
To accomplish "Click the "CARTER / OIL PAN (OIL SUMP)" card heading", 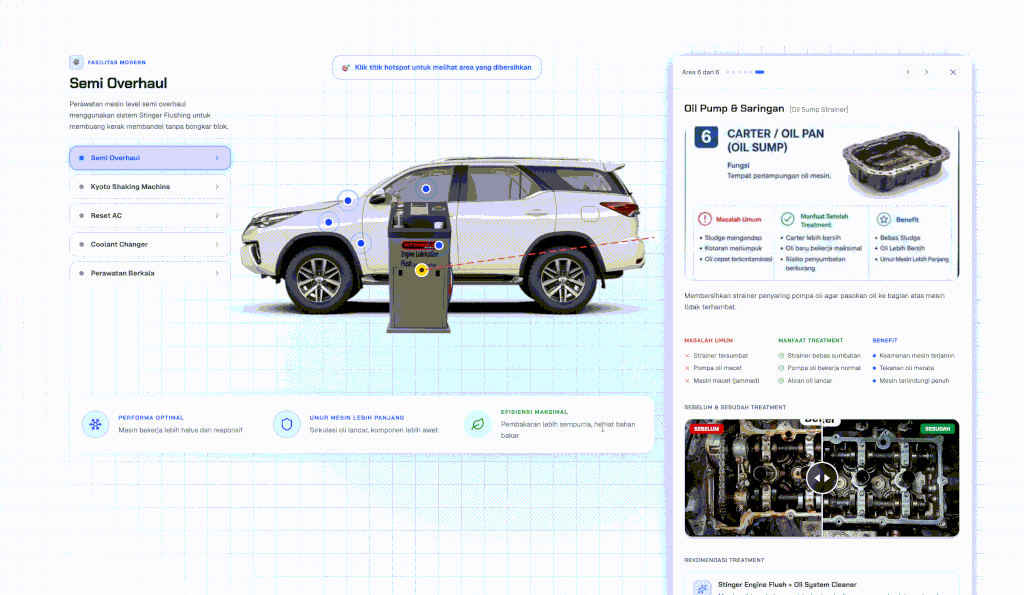I will click(775, 140).
